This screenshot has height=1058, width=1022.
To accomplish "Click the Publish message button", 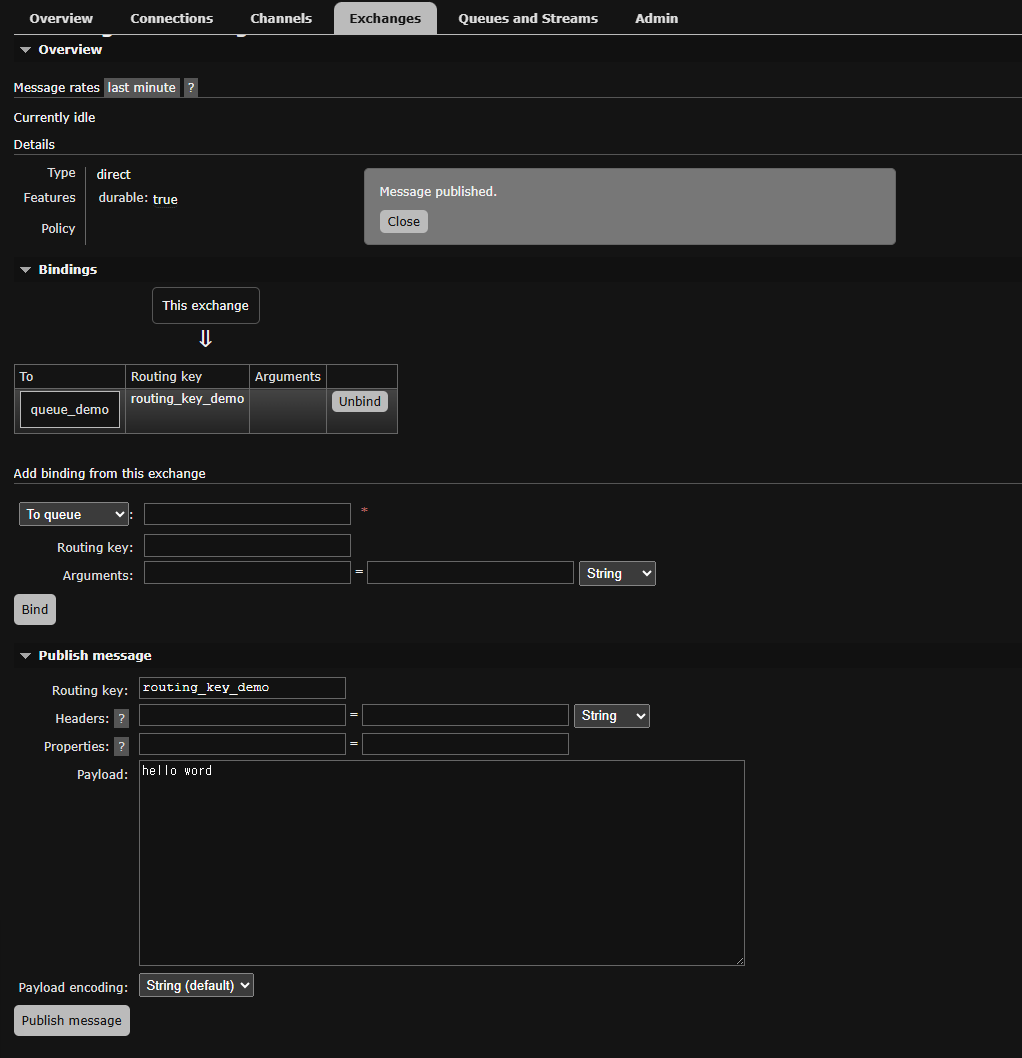I will point(72,1020).
